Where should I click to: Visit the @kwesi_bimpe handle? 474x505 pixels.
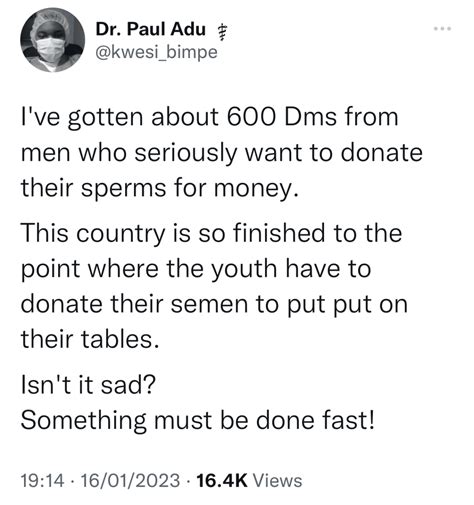point(156,52)
